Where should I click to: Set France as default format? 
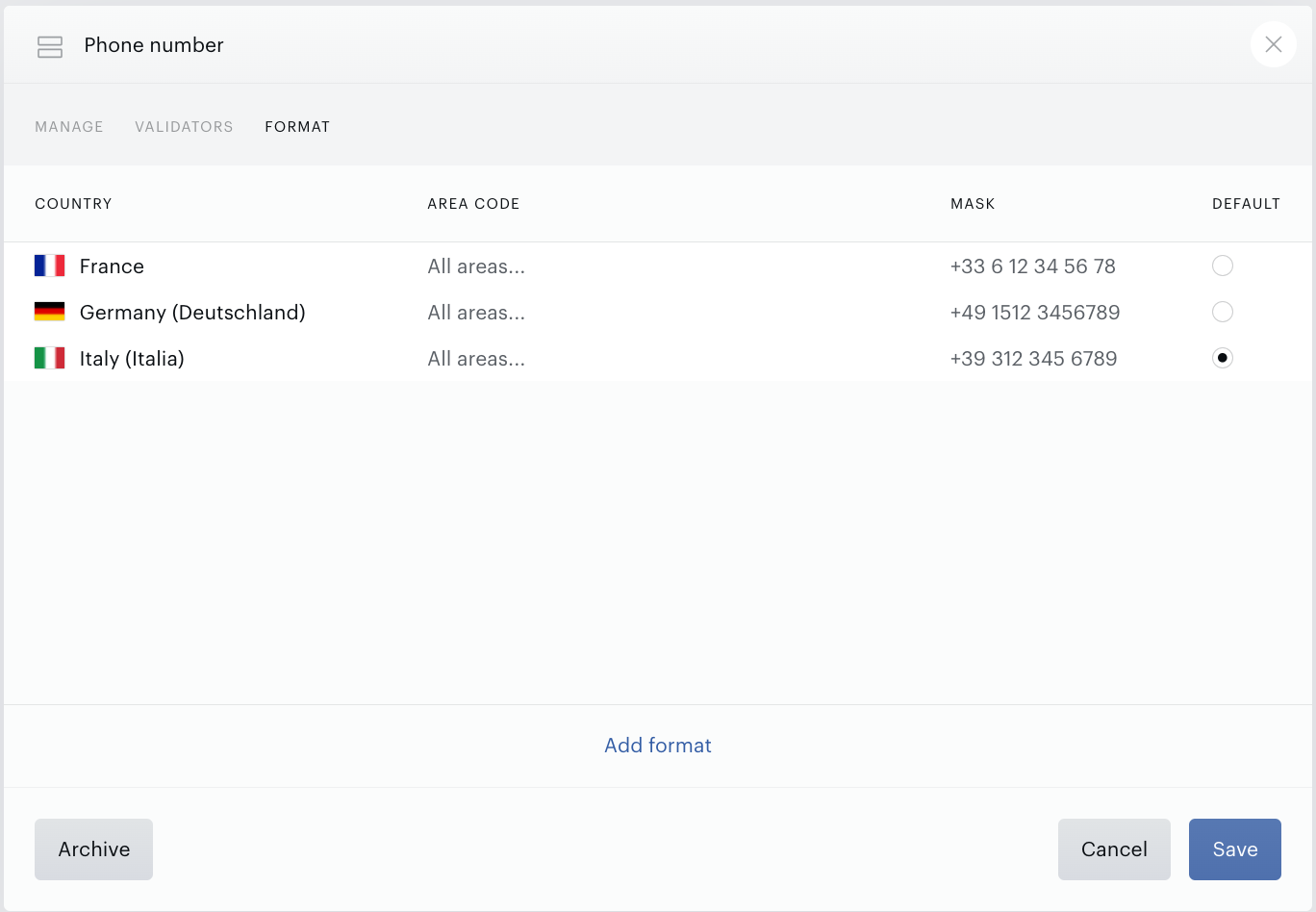pyautogui.click(x=1223, y=266)
